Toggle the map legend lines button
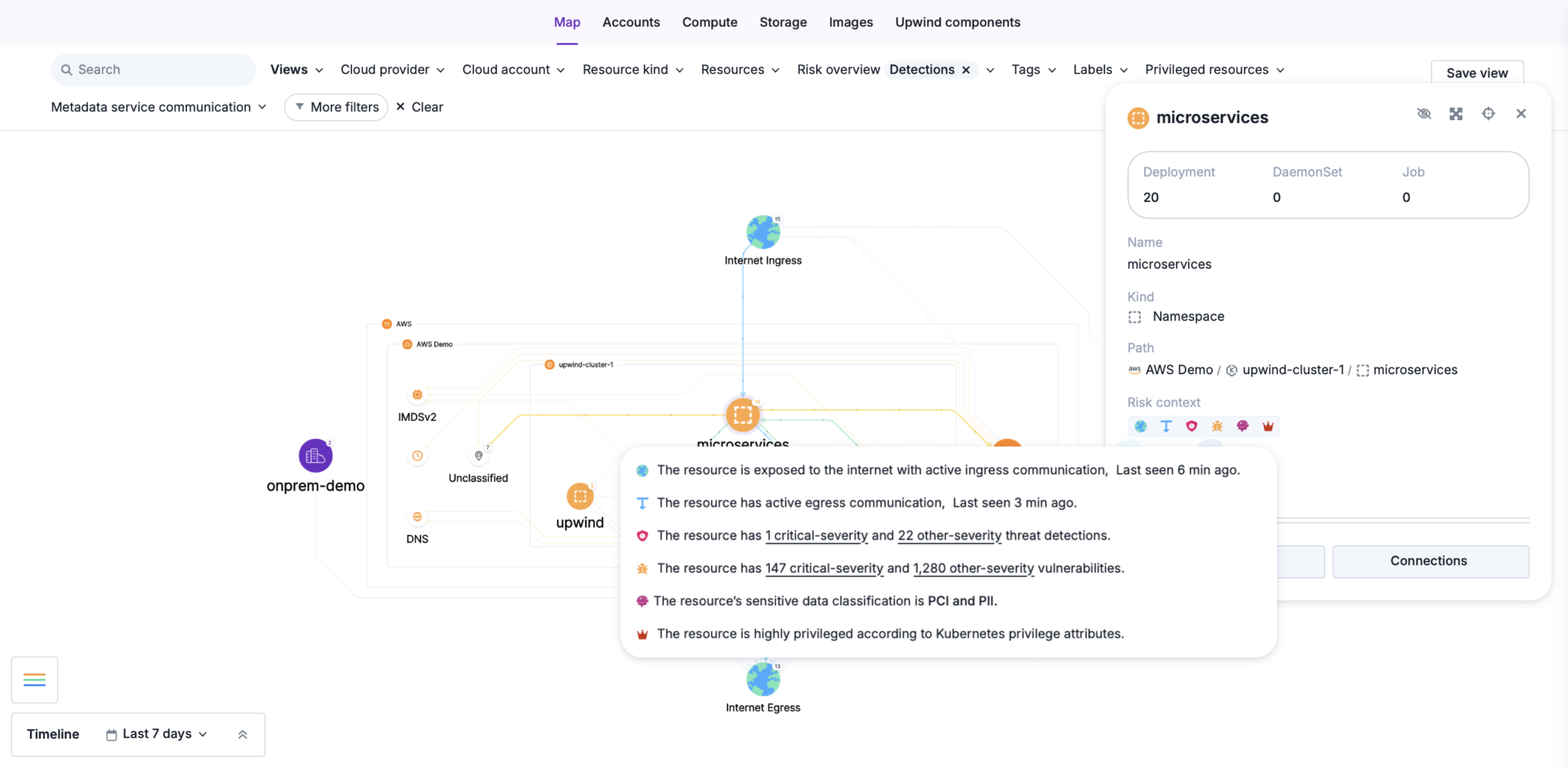 [x=34, y=679]
